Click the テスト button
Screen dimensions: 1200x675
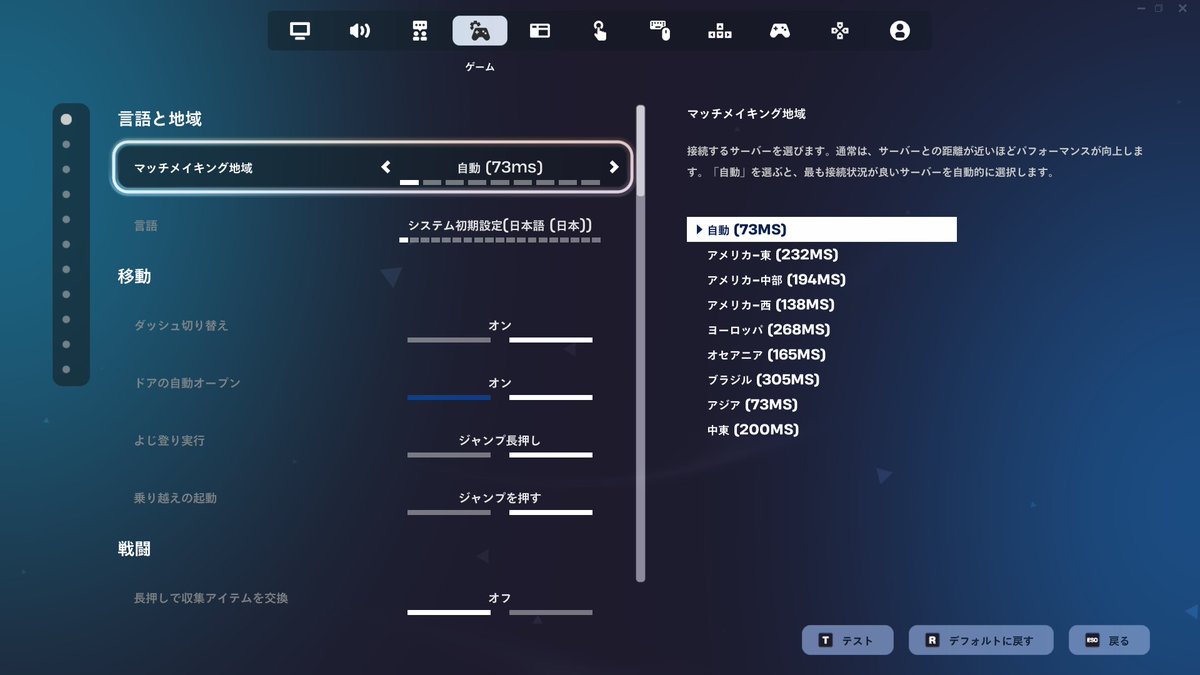[x=848, y=641]
